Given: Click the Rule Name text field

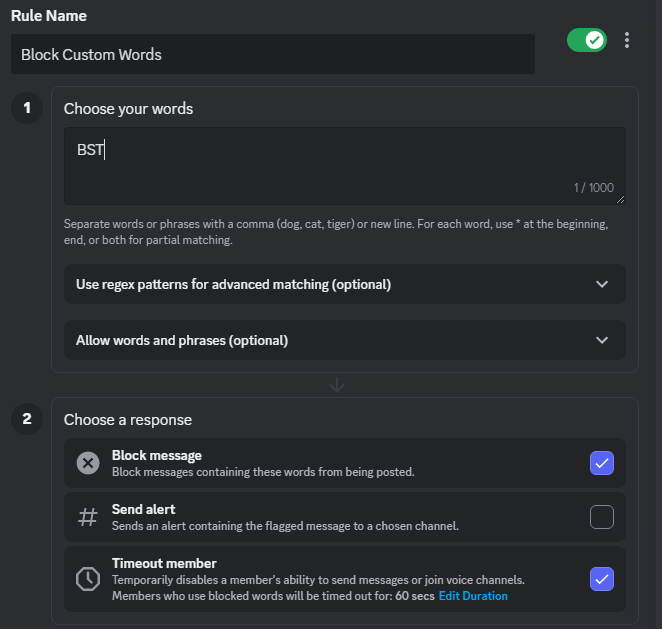Looking at the screenshot, I should 272,55.
